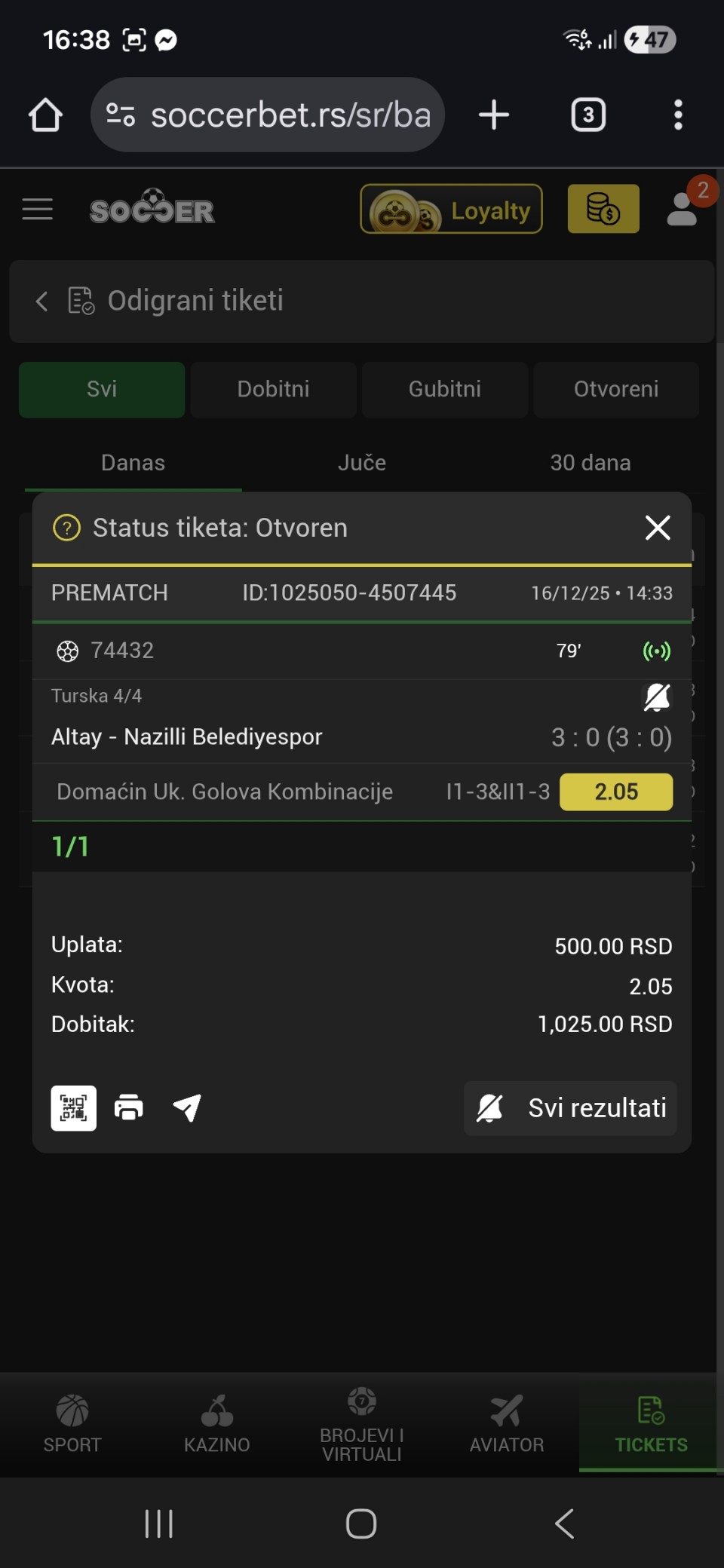Viewport: 724px width, 1568px height.
Task: Close the ticket status dialog
Action: tap(658, 528)
